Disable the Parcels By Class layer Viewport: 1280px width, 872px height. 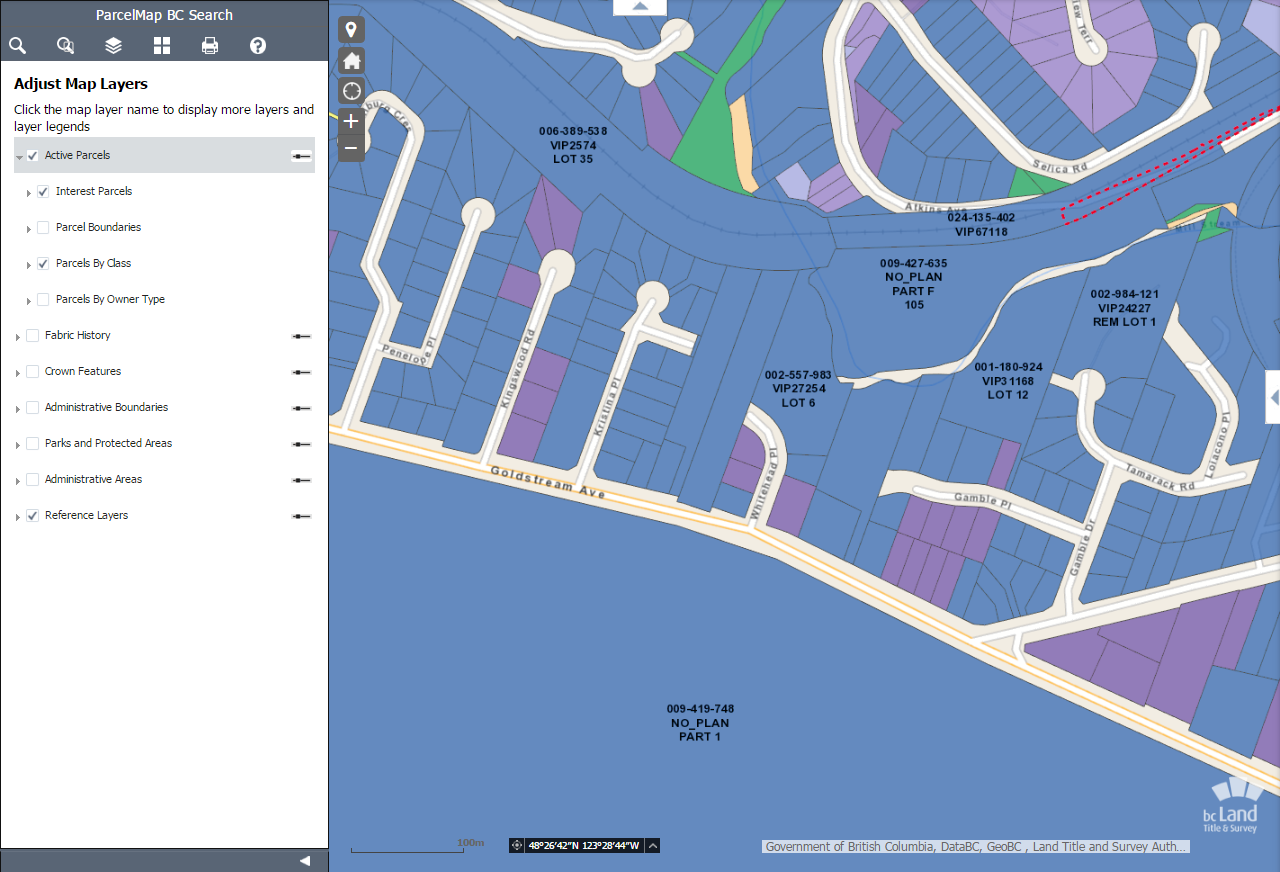coord(42,263)
